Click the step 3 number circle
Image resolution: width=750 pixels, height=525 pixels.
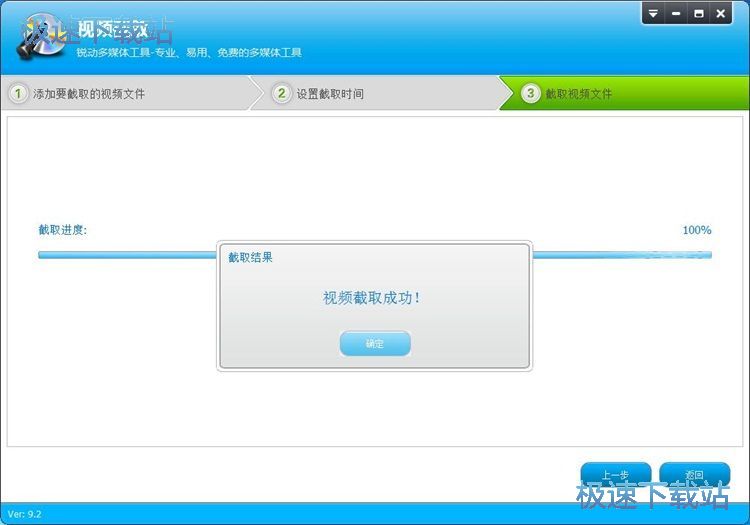point(530,93)
